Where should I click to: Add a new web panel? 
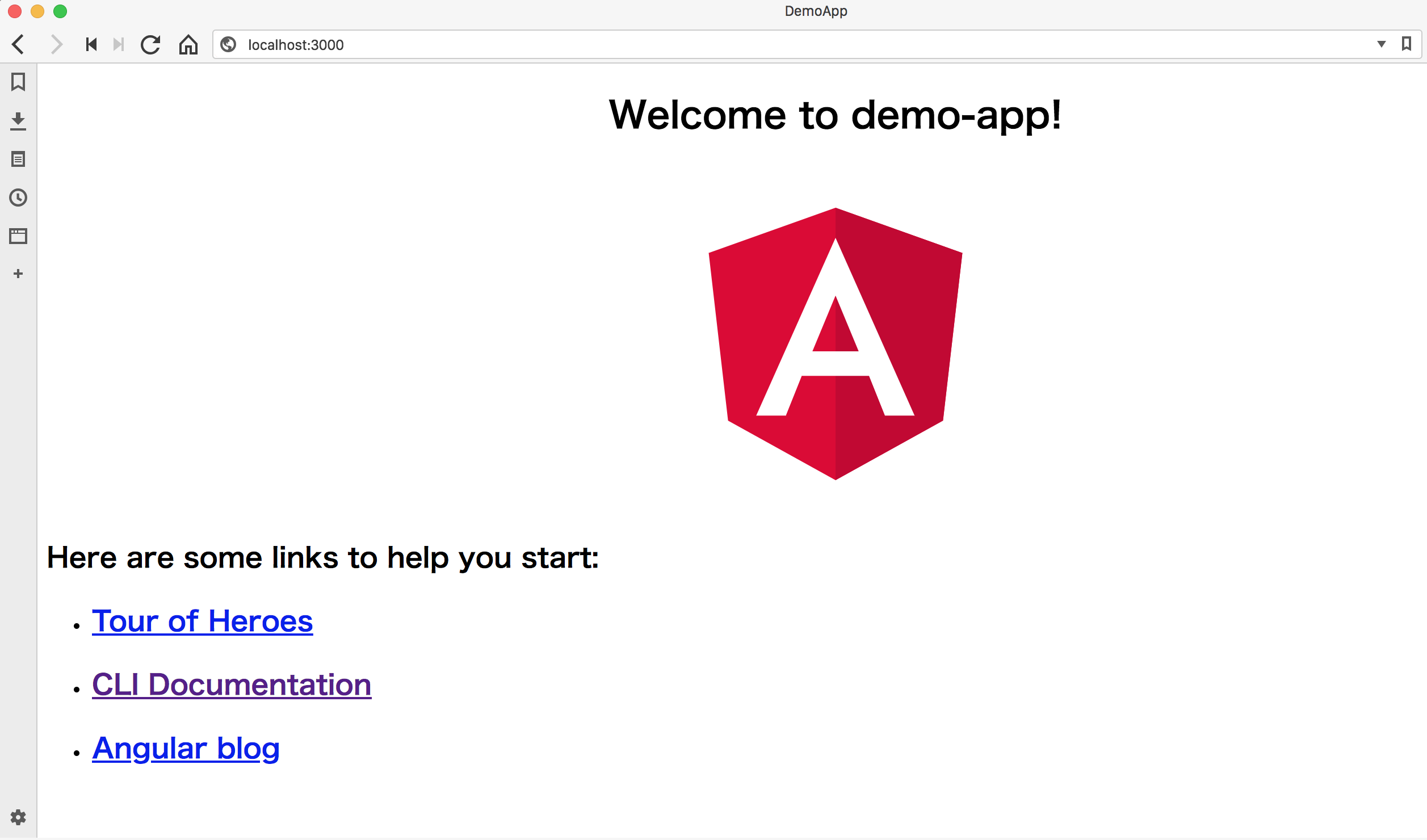point(18,274)
